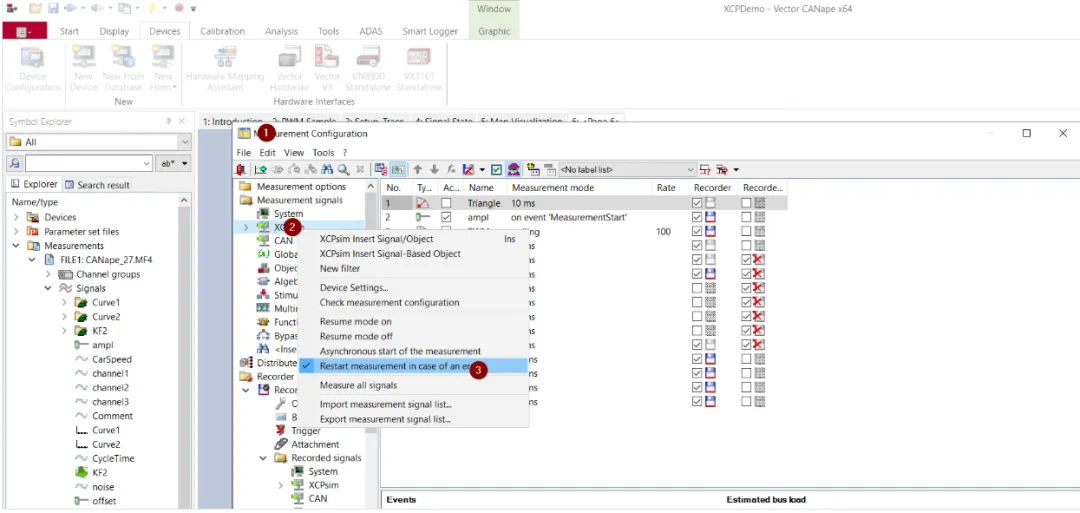Viewport: 1080px width, 513px height.
Task: Open File menu in Measurement Configuration
Action: (244, 153)
